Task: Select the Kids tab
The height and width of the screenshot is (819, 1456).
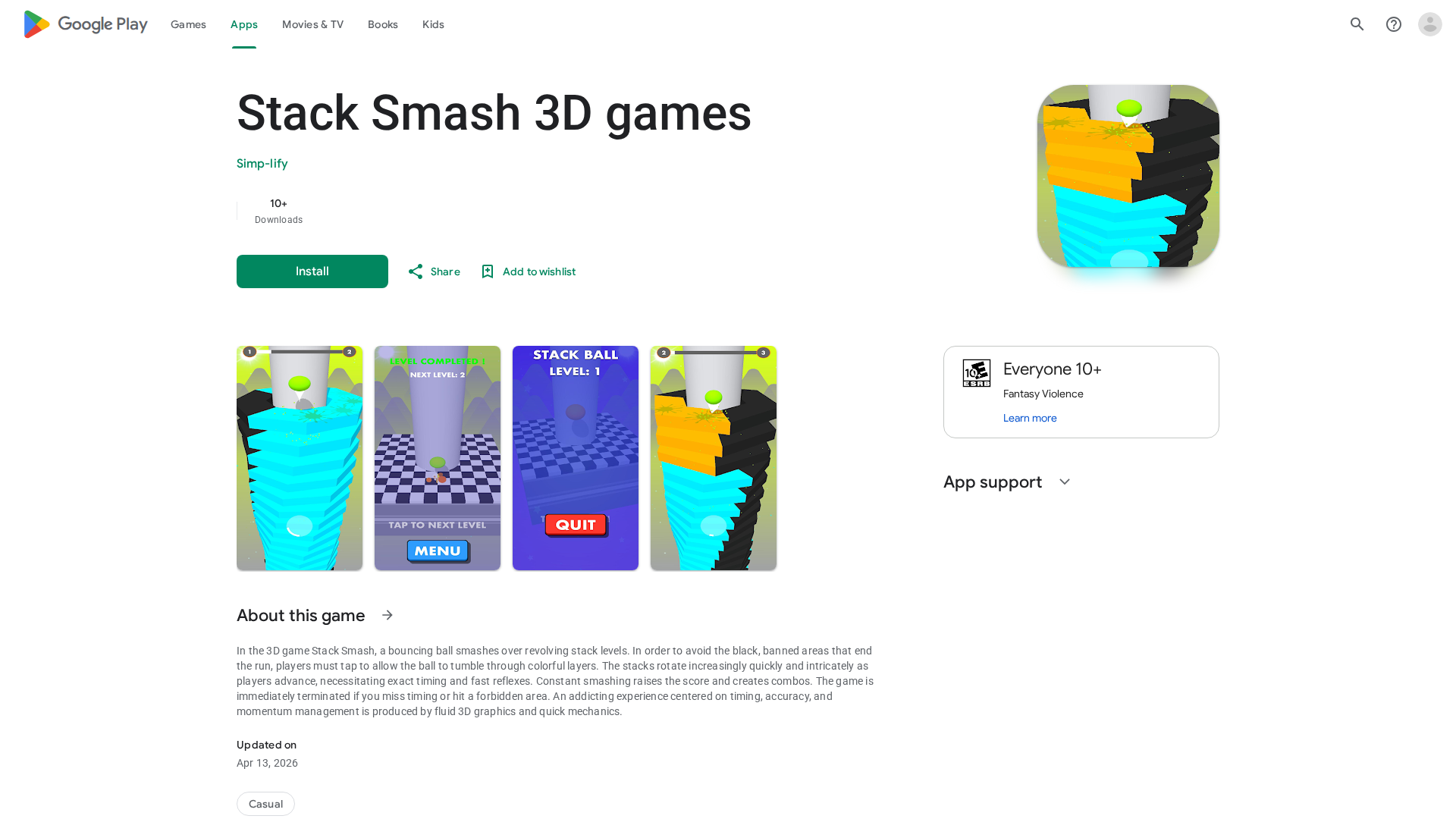Action: 433,24
